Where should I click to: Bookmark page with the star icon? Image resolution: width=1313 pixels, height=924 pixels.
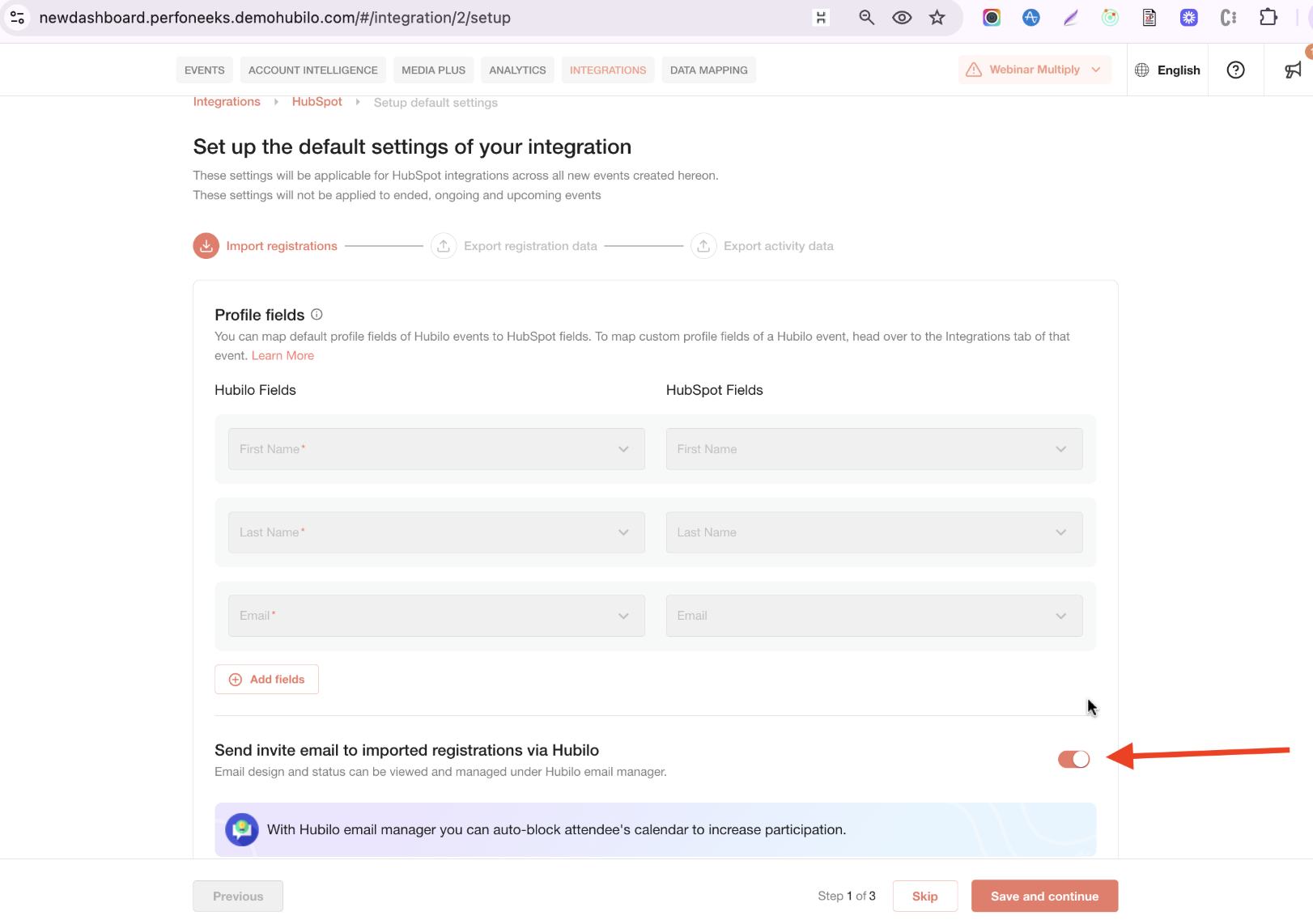(937, 18)
